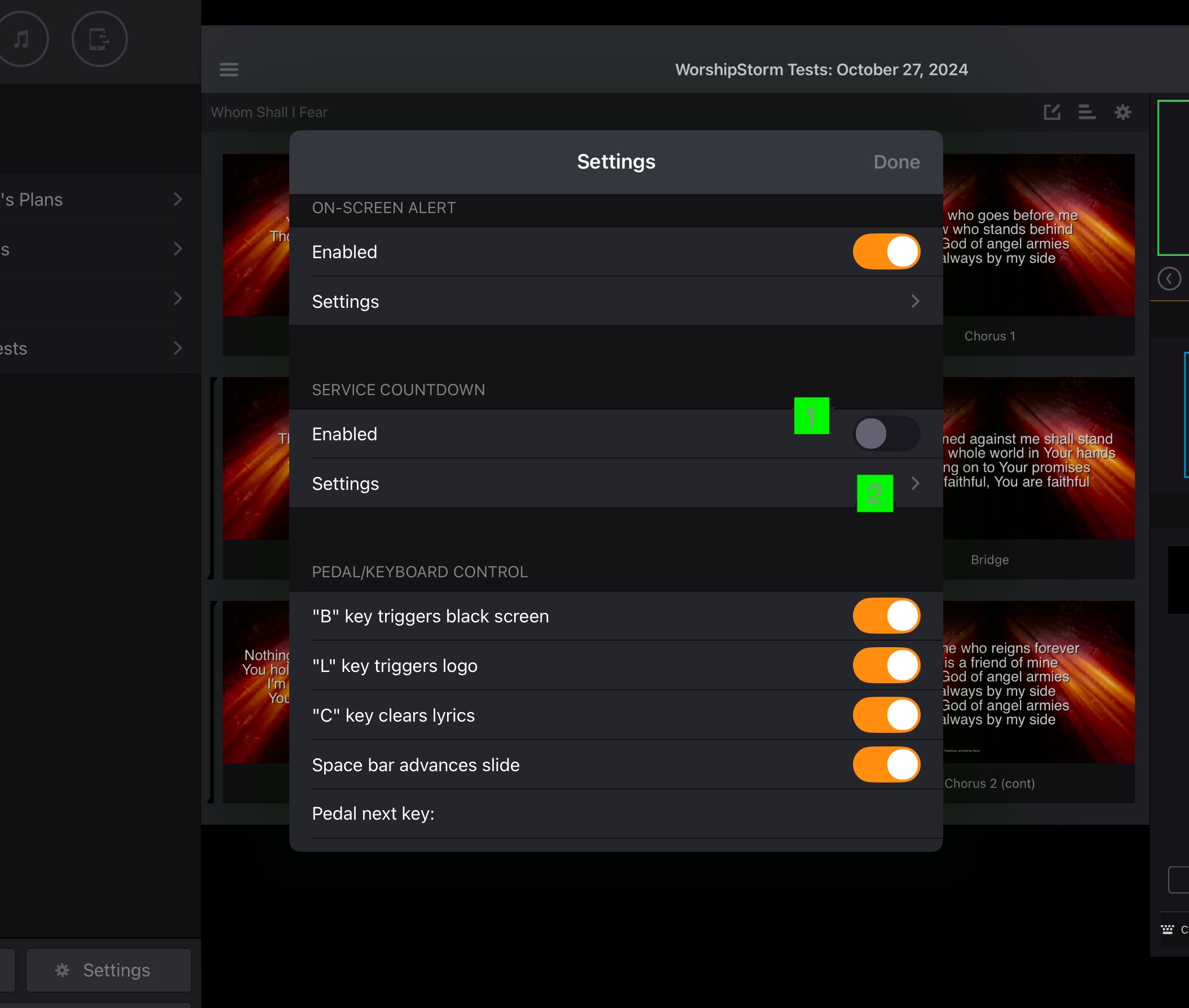This screenshot has width=1189, height=1008.
Task: Click the Settings button at bottom left
Action: (109, 970)
